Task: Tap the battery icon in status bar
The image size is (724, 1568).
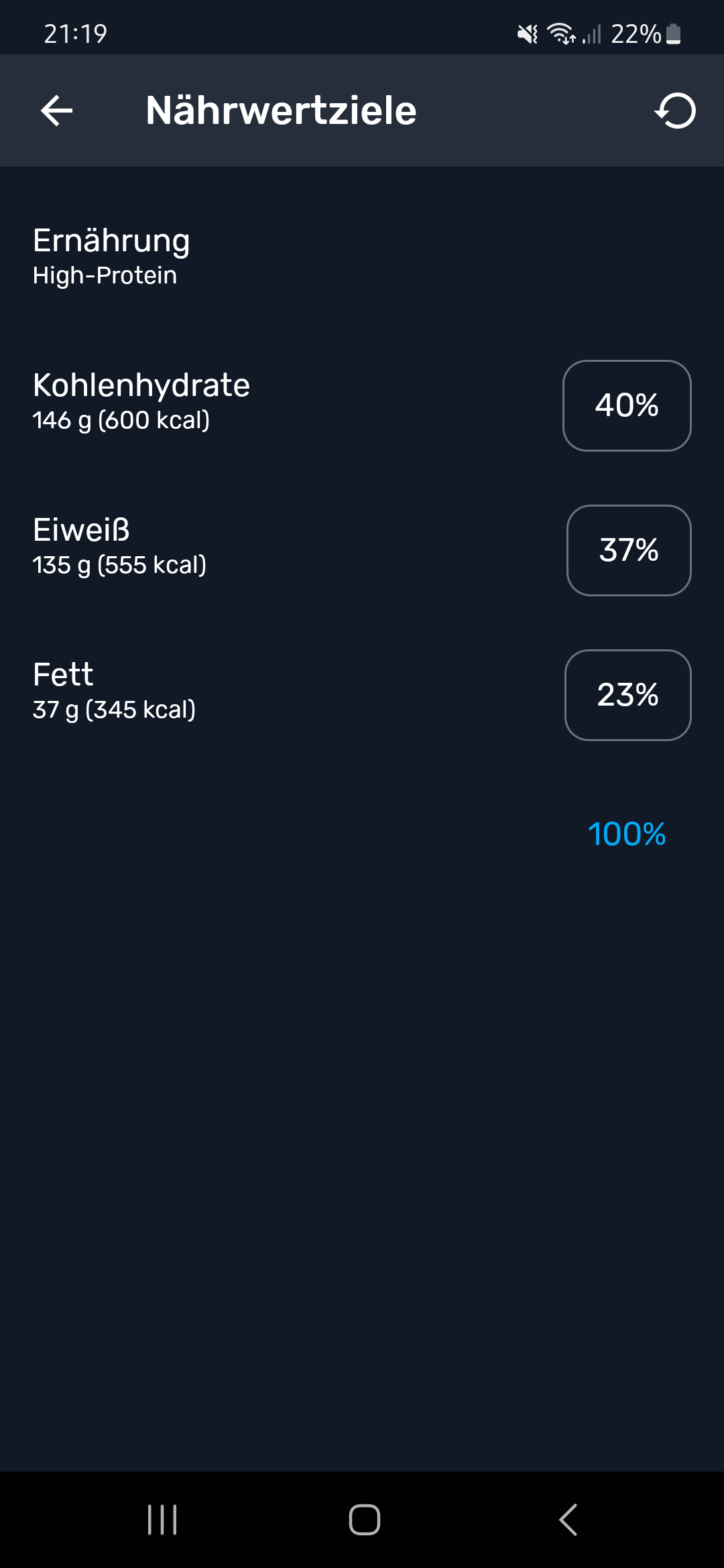Action: click(x=674, y=34)
